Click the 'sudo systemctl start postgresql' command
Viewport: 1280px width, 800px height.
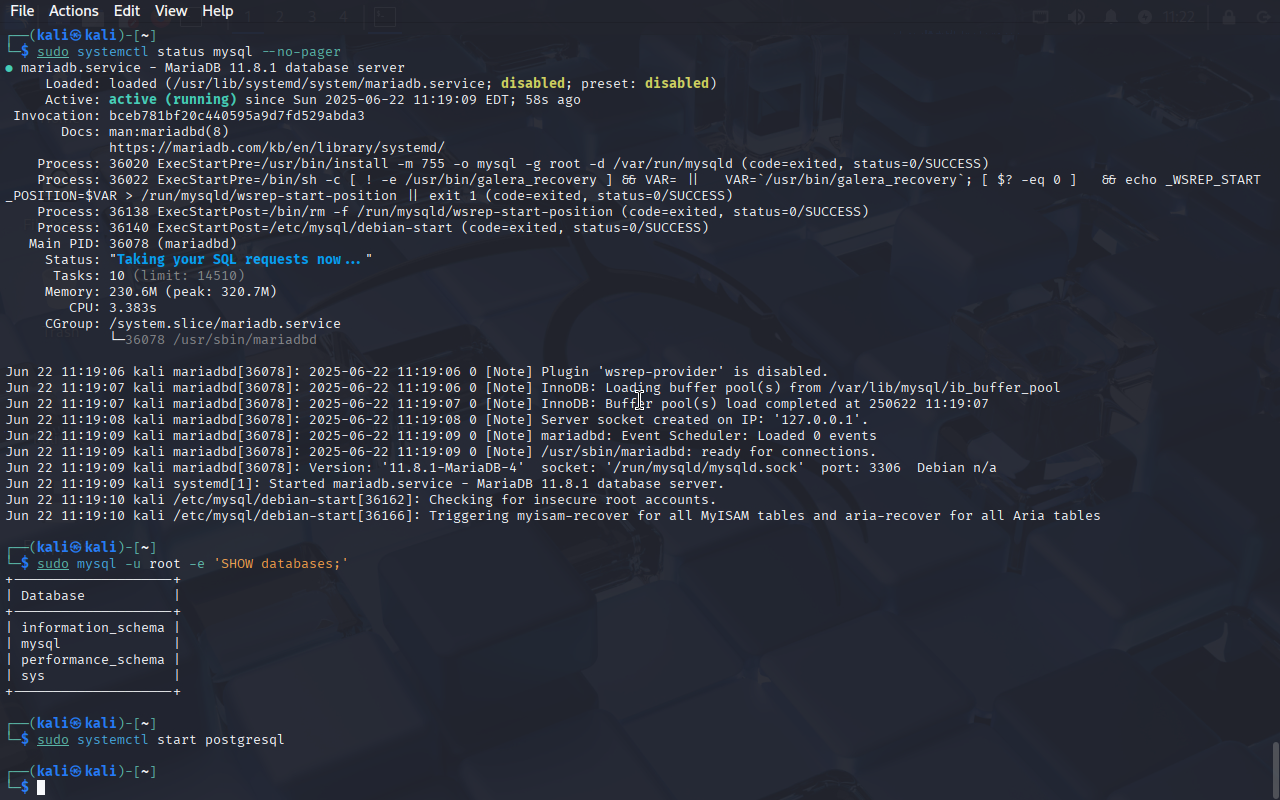click(161, 740)
